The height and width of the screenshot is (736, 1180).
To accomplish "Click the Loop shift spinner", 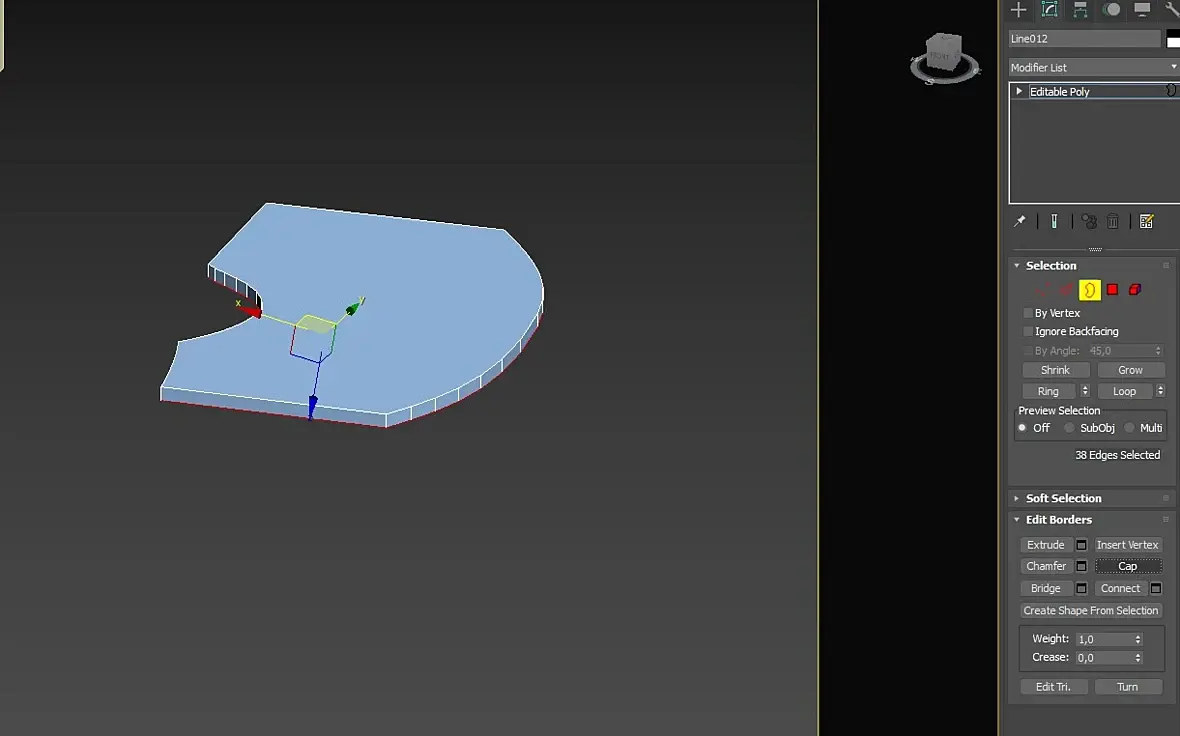I will pos(1160,391).
